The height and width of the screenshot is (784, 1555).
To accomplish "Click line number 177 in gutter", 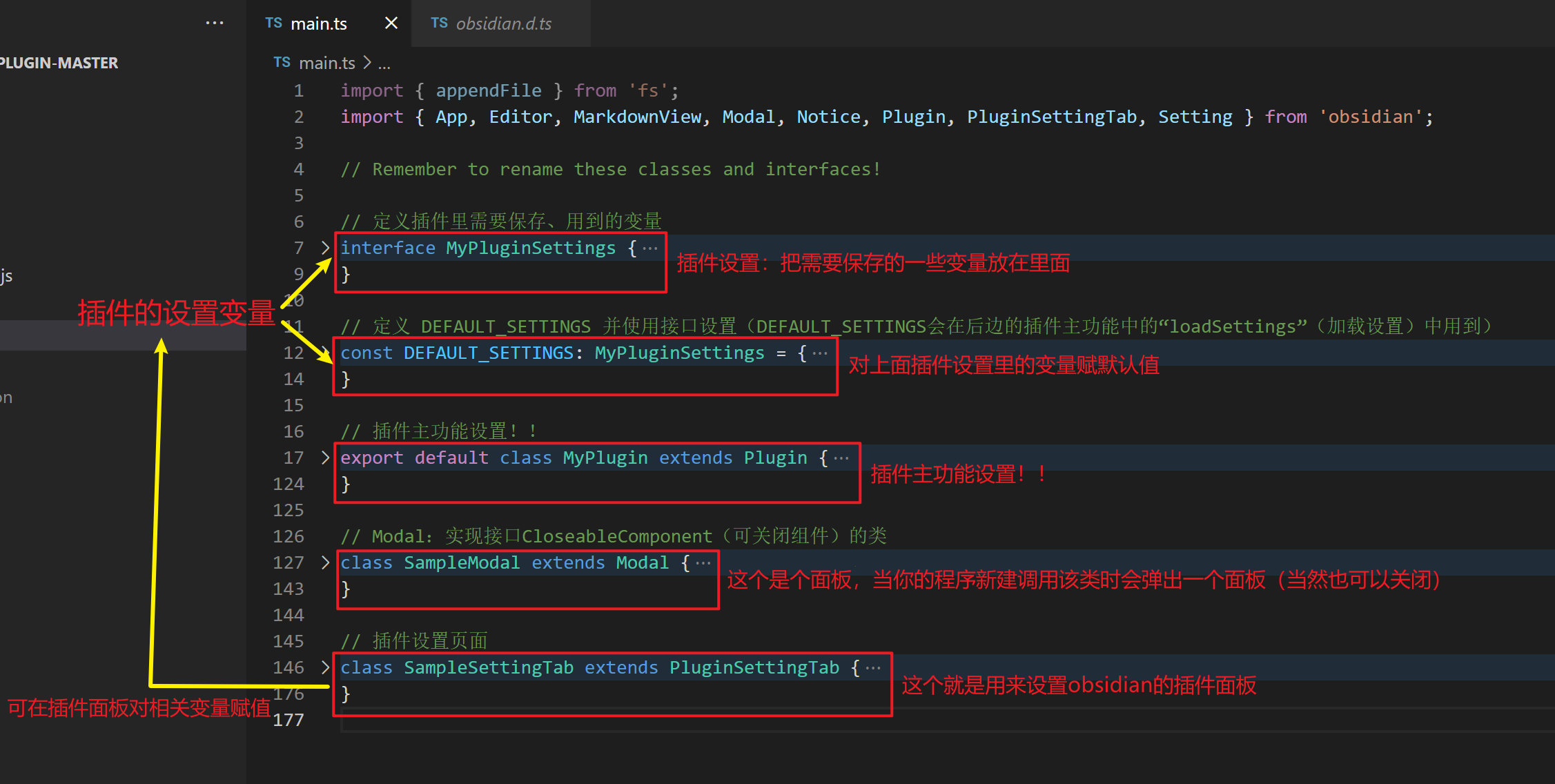I will point(288,720).
